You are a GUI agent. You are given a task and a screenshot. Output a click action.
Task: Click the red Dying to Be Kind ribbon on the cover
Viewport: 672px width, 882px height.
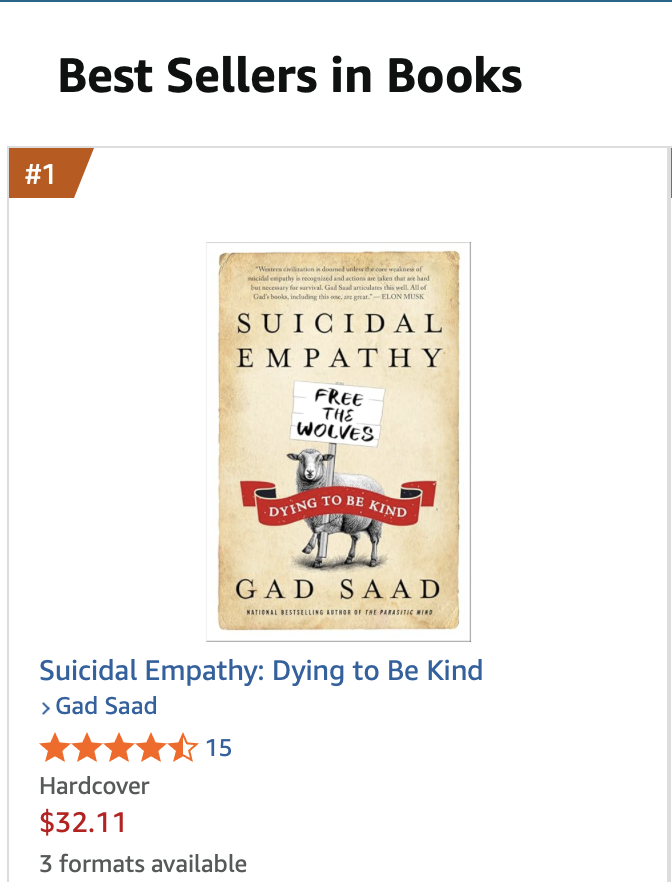tap(338, 503)
